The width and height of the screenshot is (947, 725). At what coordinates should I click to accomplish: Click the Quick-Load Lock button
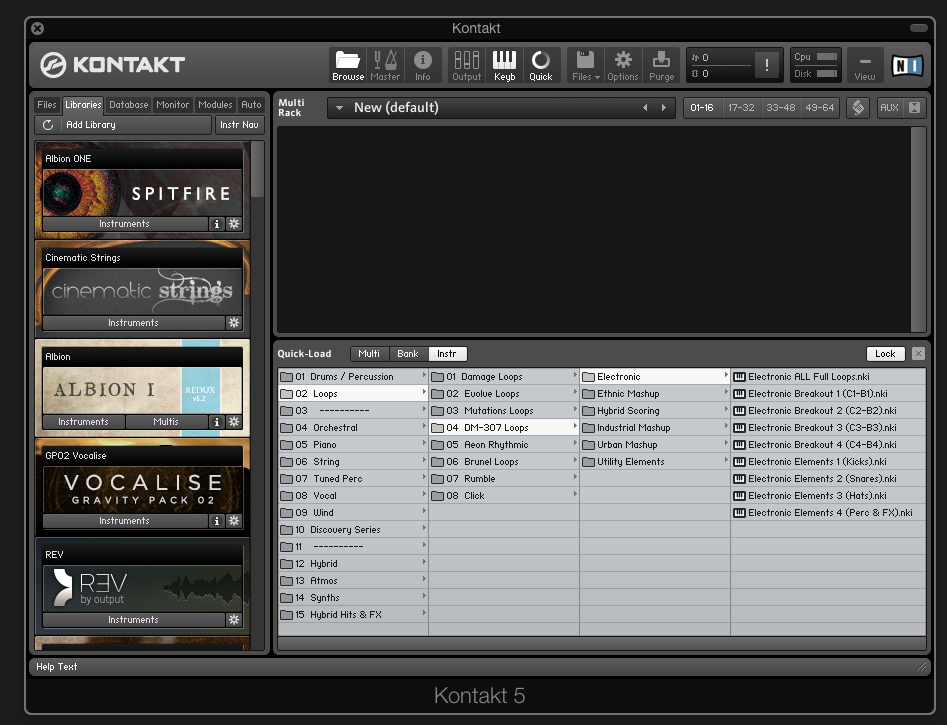coord(885,354)
